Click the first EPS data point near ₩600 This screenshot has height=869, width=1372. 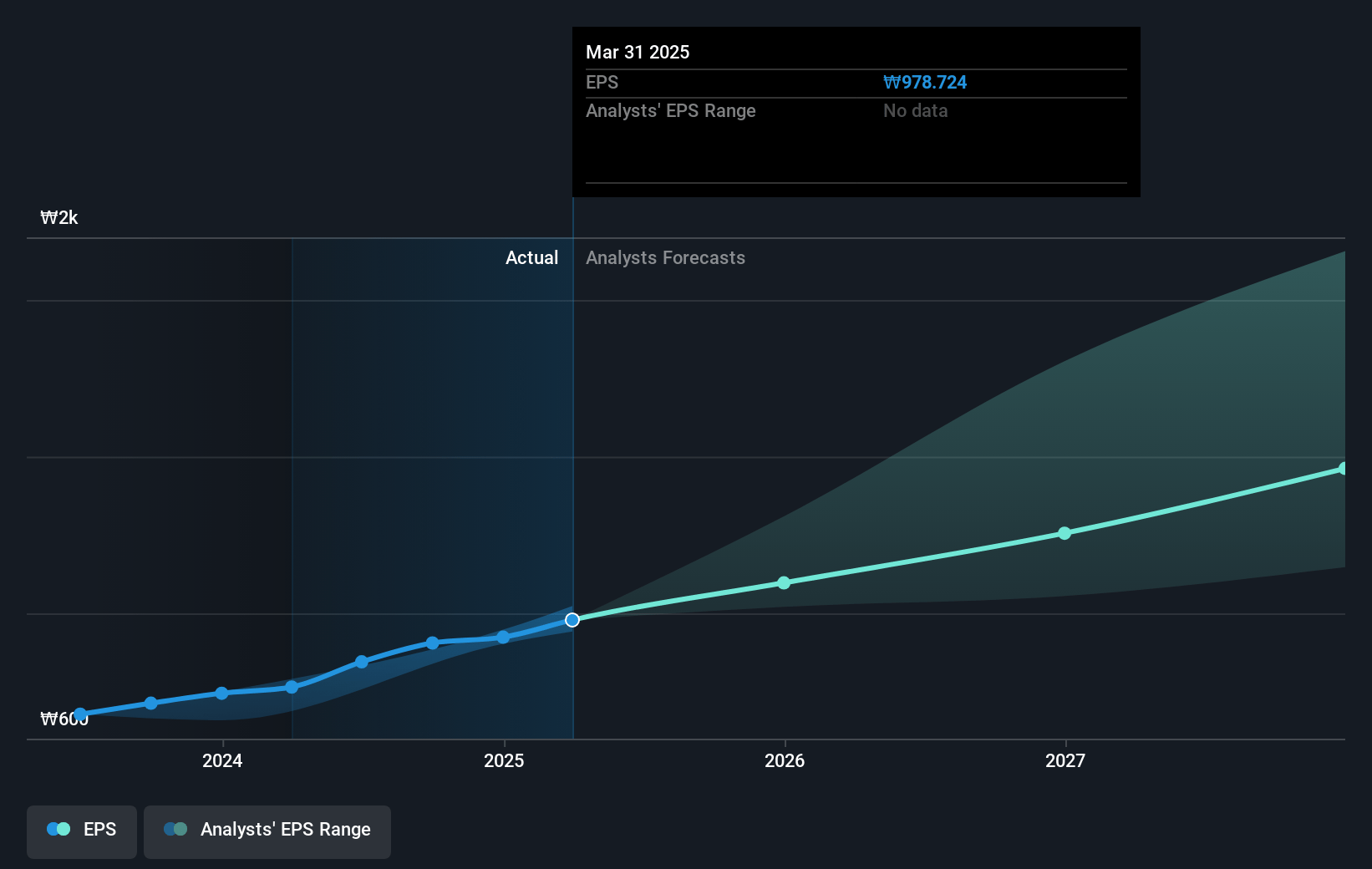point(80,714)
